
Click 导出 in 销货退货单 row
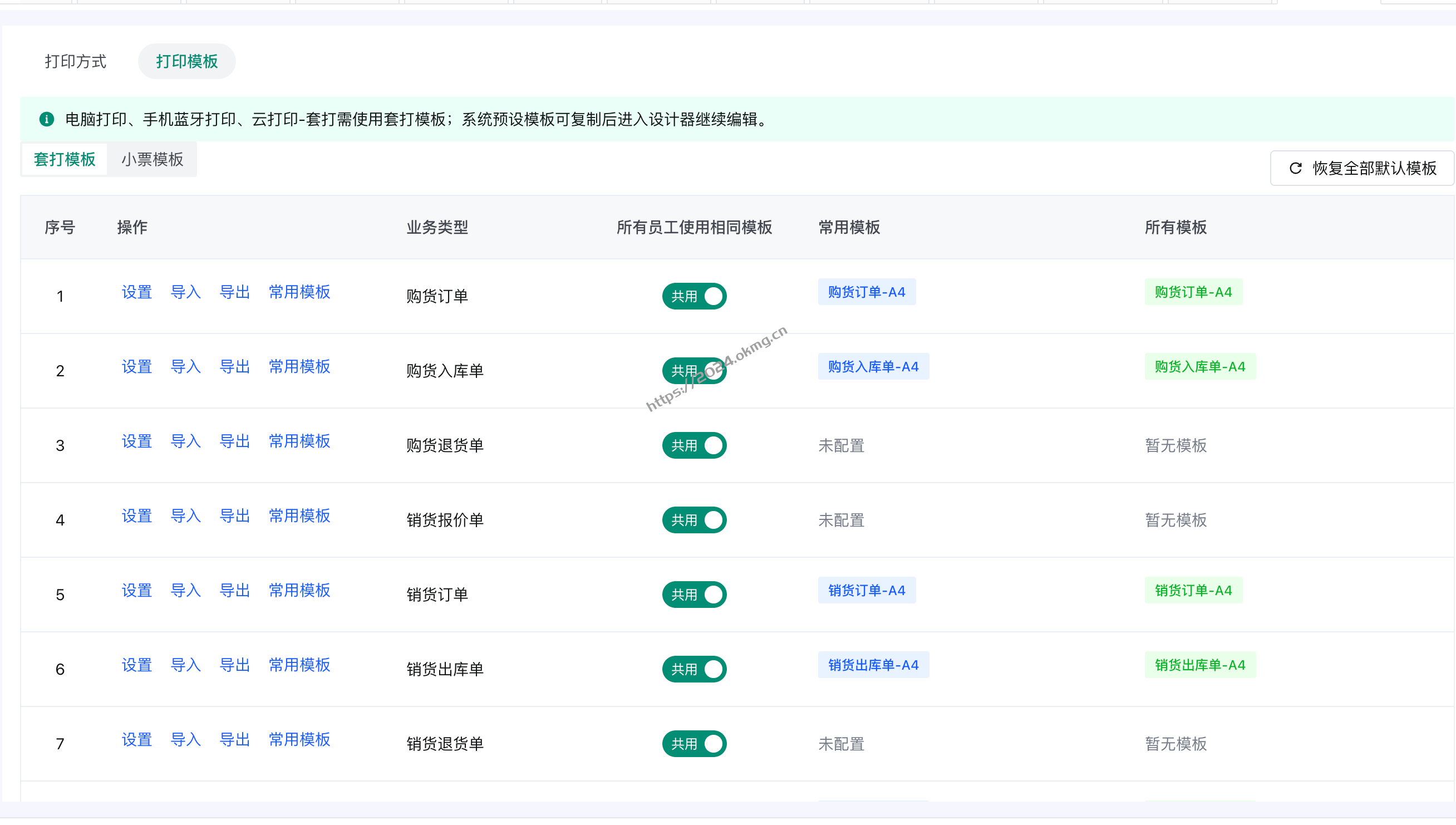pyautogui.click(x=234, y=739)
